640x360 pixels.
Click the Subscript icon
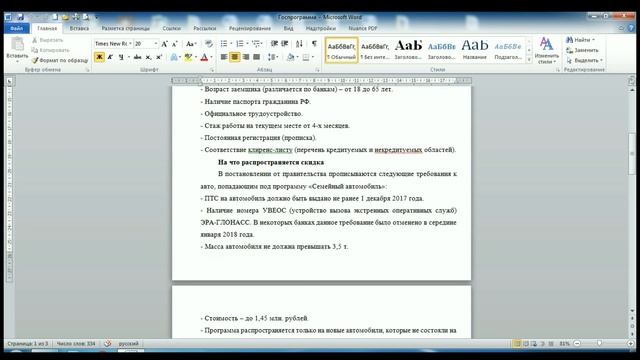pyautogui.click(x=149, y=57)
